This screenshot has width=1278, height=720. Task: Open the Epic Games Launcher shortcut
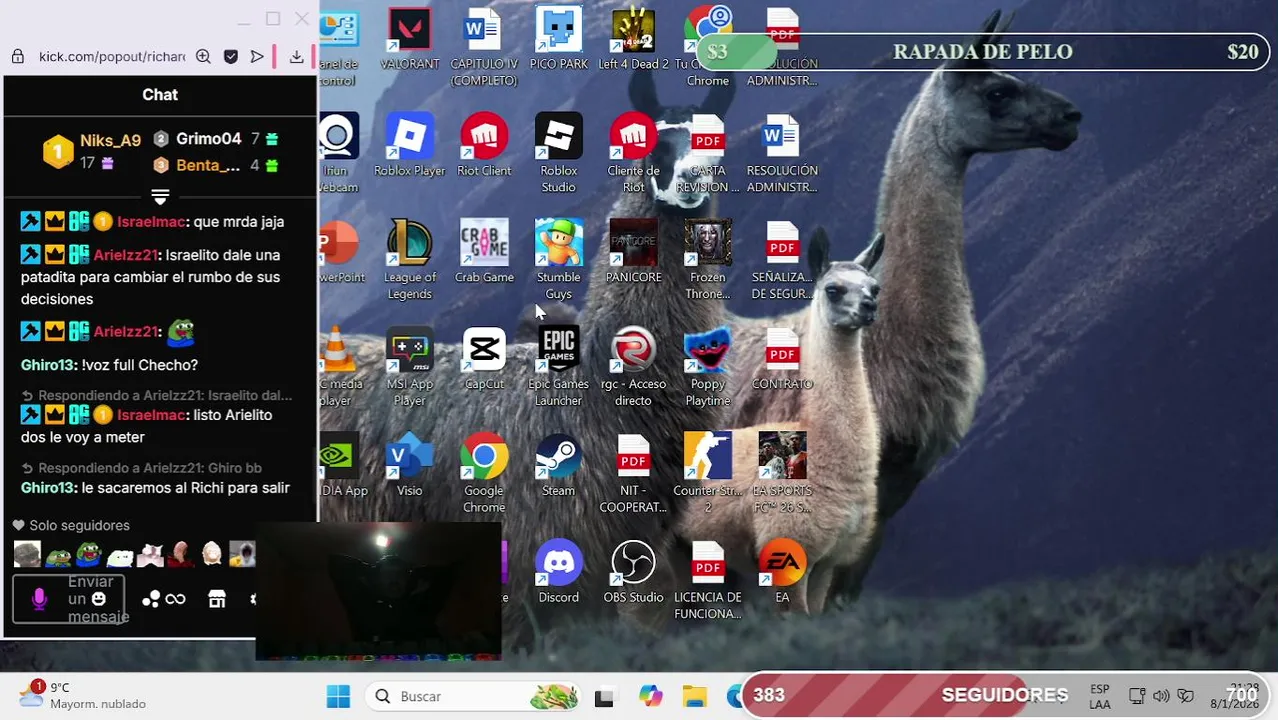click(558, 367)
